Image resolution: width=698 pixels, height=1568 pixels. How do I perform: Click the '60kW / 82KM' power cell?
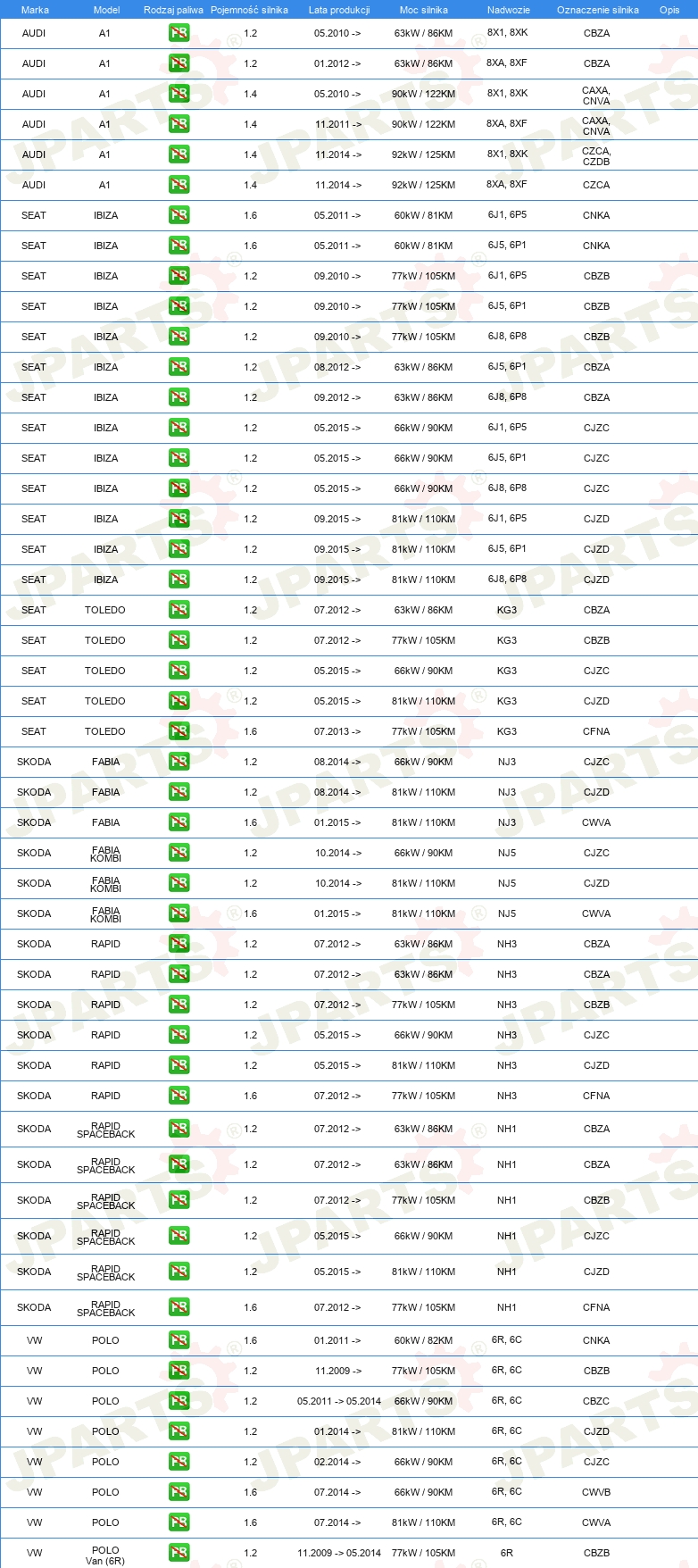coord(423,1340)
